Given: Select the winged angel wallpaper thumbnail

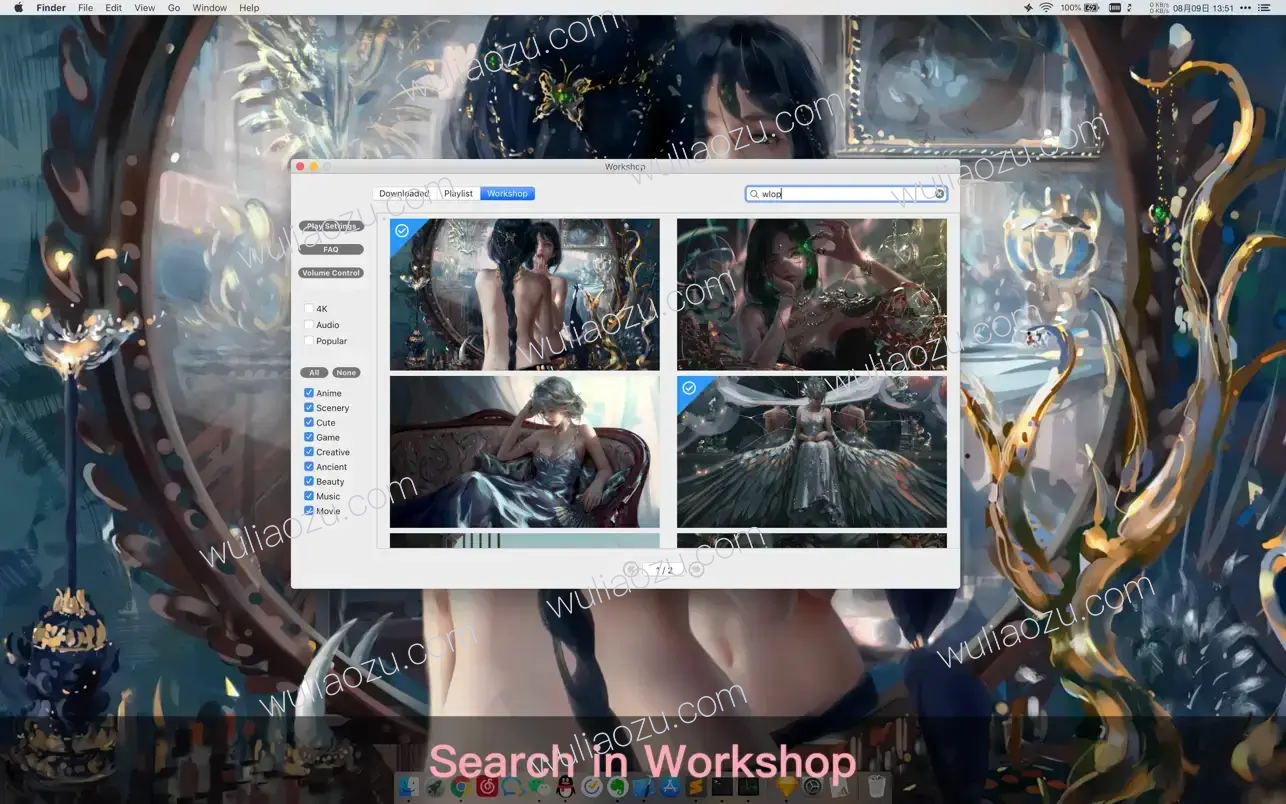Looking at the screenshot, I should coord(812,452).
